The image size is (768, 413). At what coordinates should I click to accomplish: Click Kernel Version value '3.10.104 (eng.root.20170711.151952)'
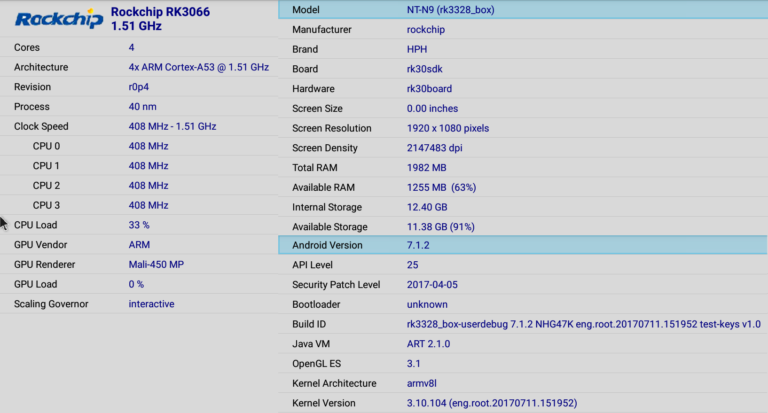pyautogui.click(x=492, y=403)
